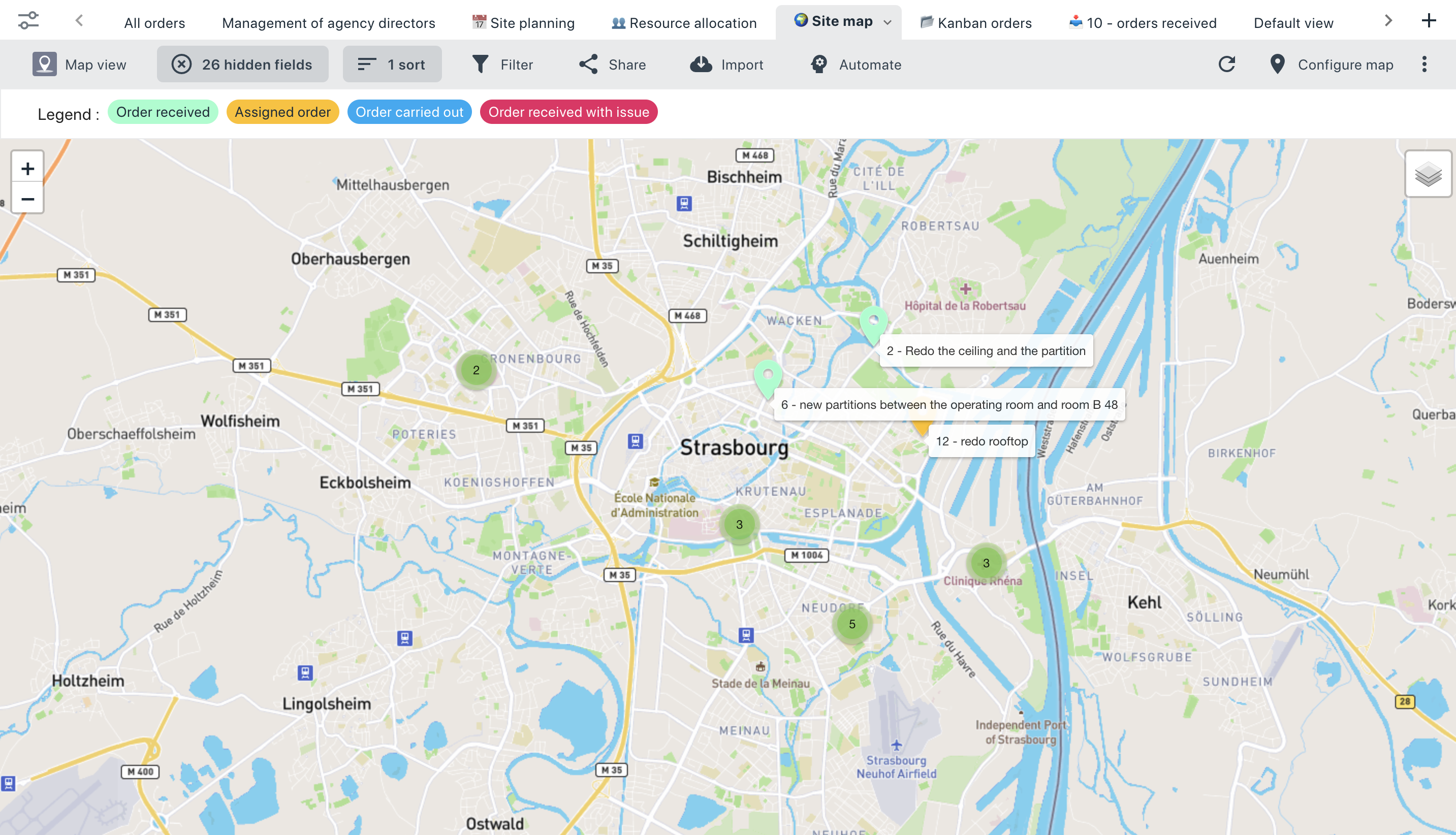The image size is (1456, 835).
Task: Open the three-dot more options menu
Action: [x=1424, y=64]
